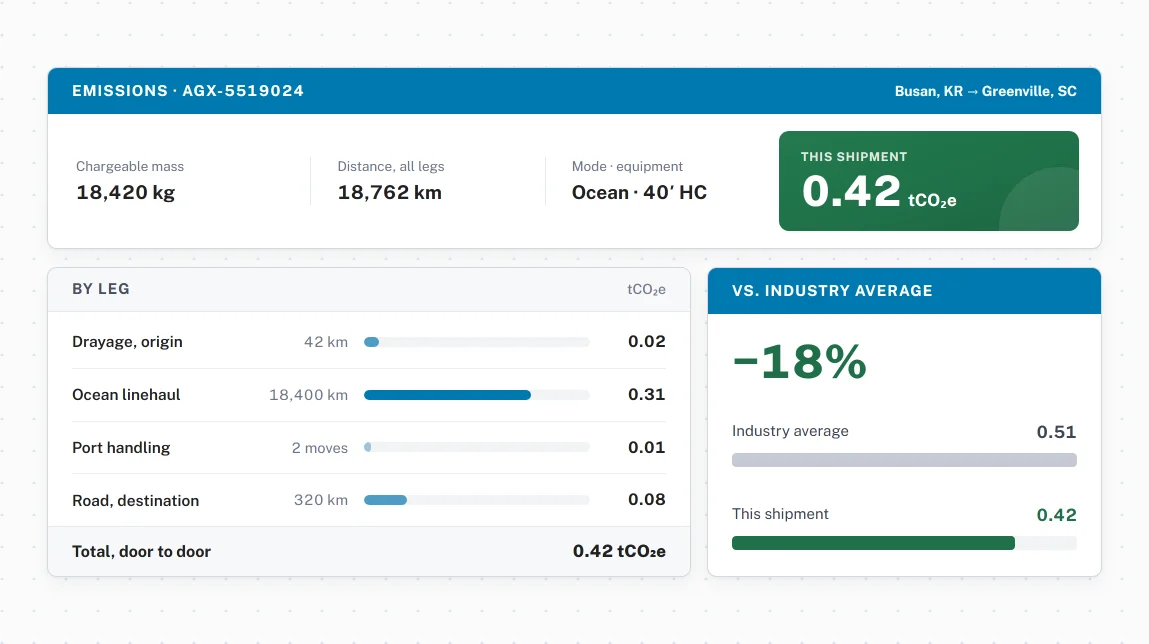Select the 0.02 emissions value
This screenshot has width=1149, height=644.
click(x=646, y=341)
